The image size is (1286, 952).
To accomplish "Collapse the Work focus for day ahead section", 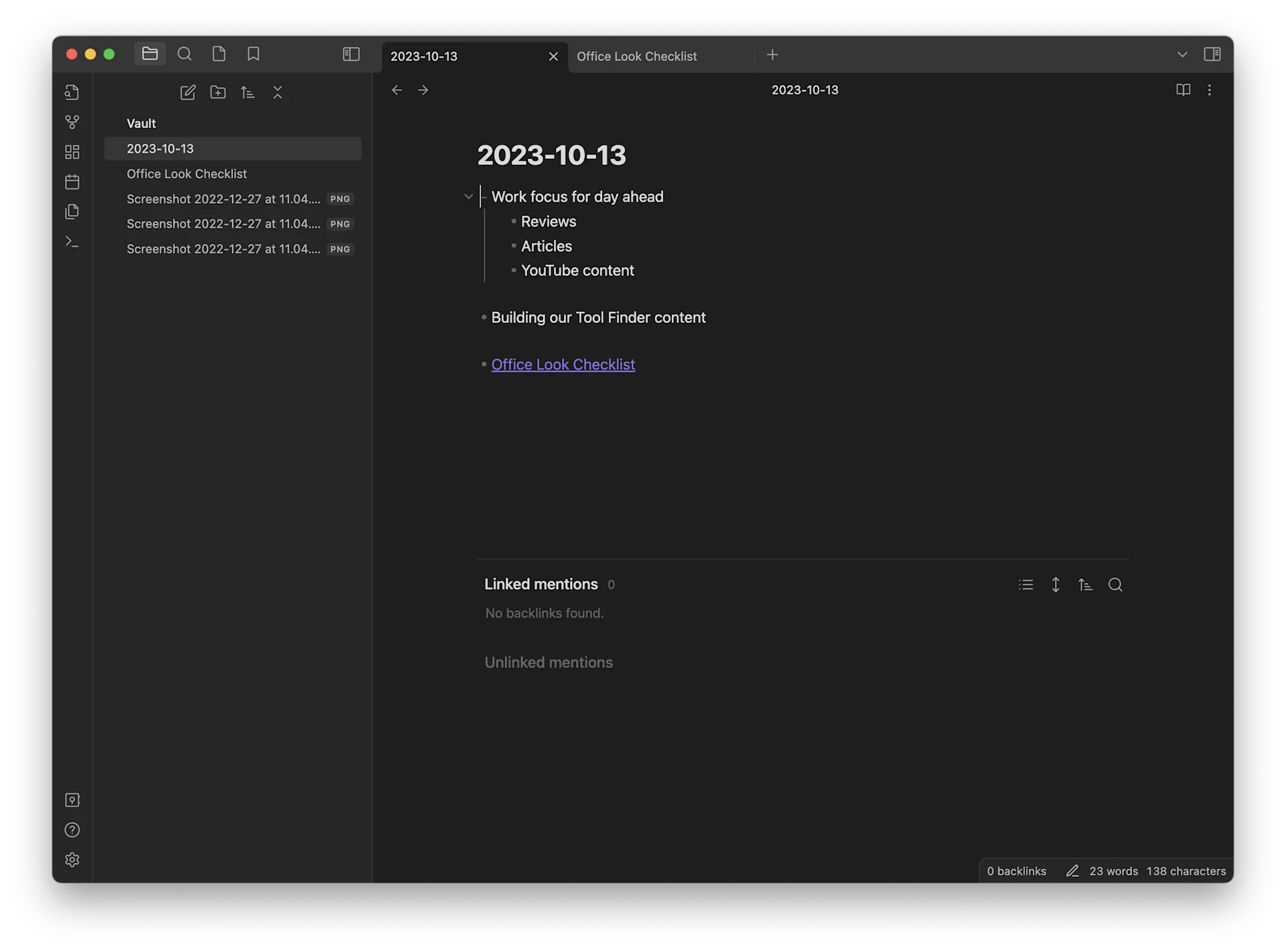I will click(x=468, y=196).
